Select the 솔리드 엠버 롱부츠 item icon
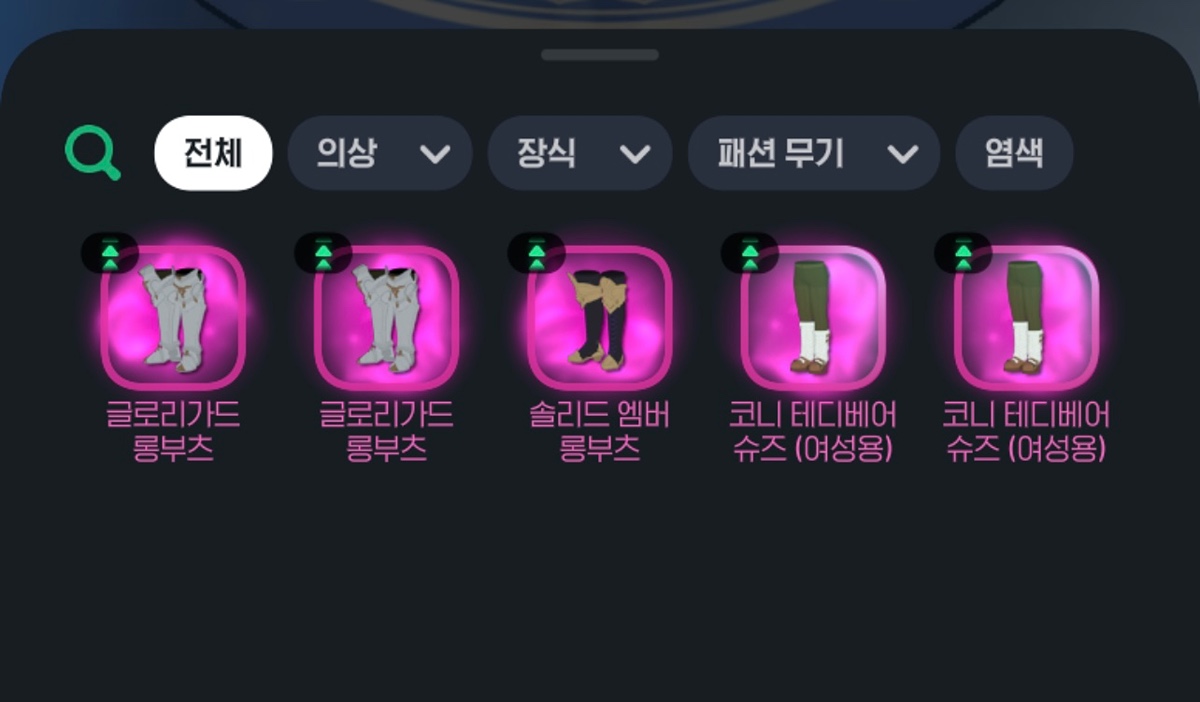 tap(599, 317)
